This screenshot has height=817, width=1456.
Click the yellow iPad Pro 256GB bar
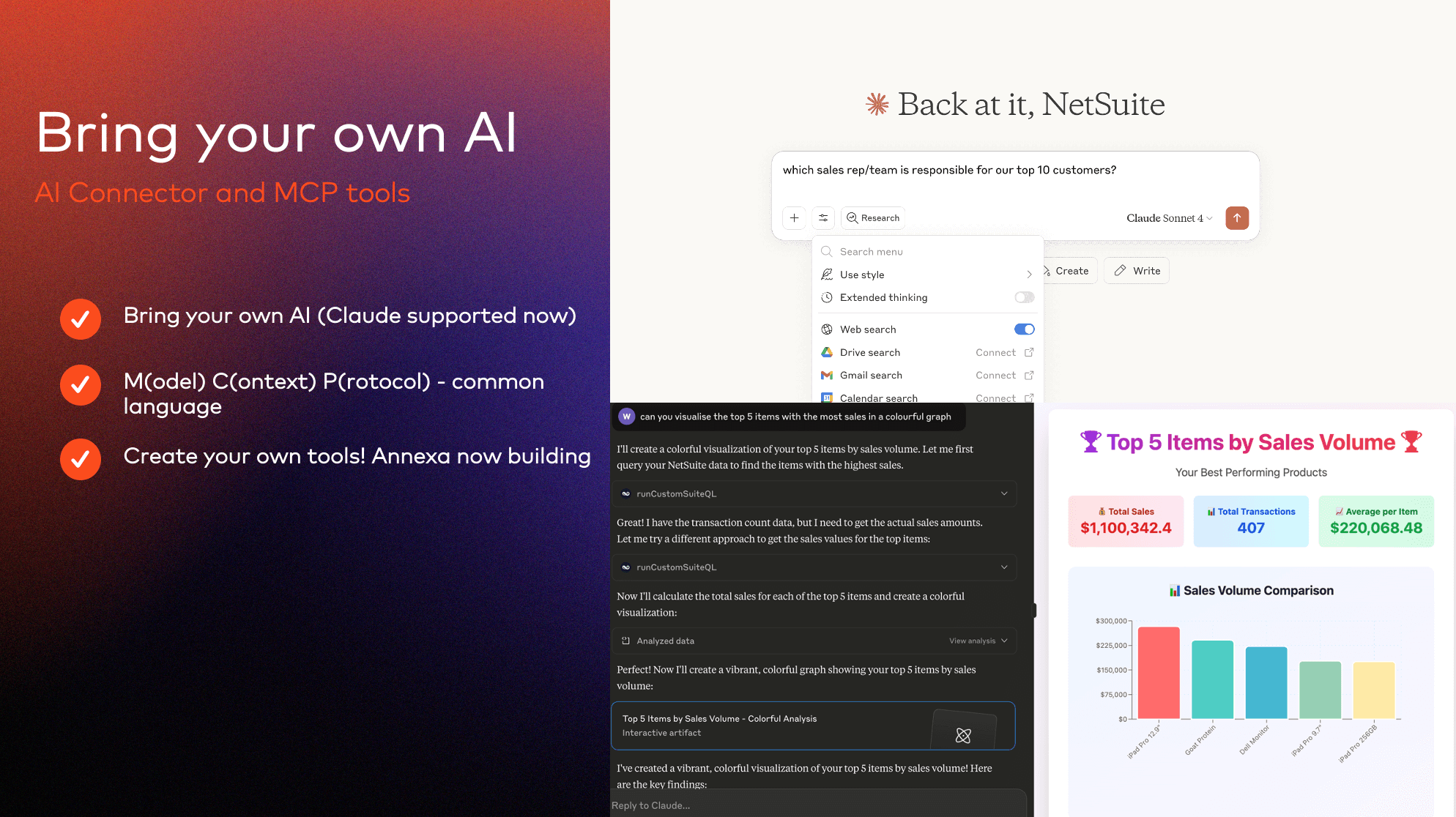1374,690
